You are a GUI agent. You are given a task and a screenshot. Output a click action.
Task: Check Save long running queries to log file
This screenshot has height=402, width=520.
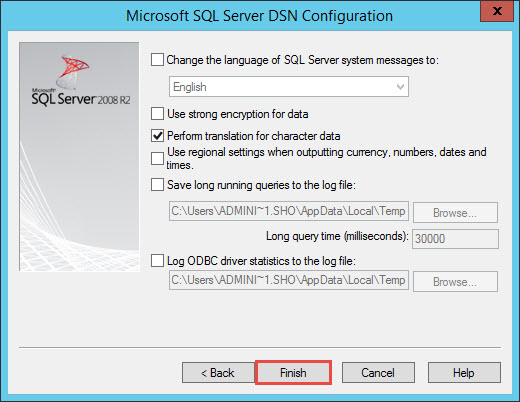(157, 184)
